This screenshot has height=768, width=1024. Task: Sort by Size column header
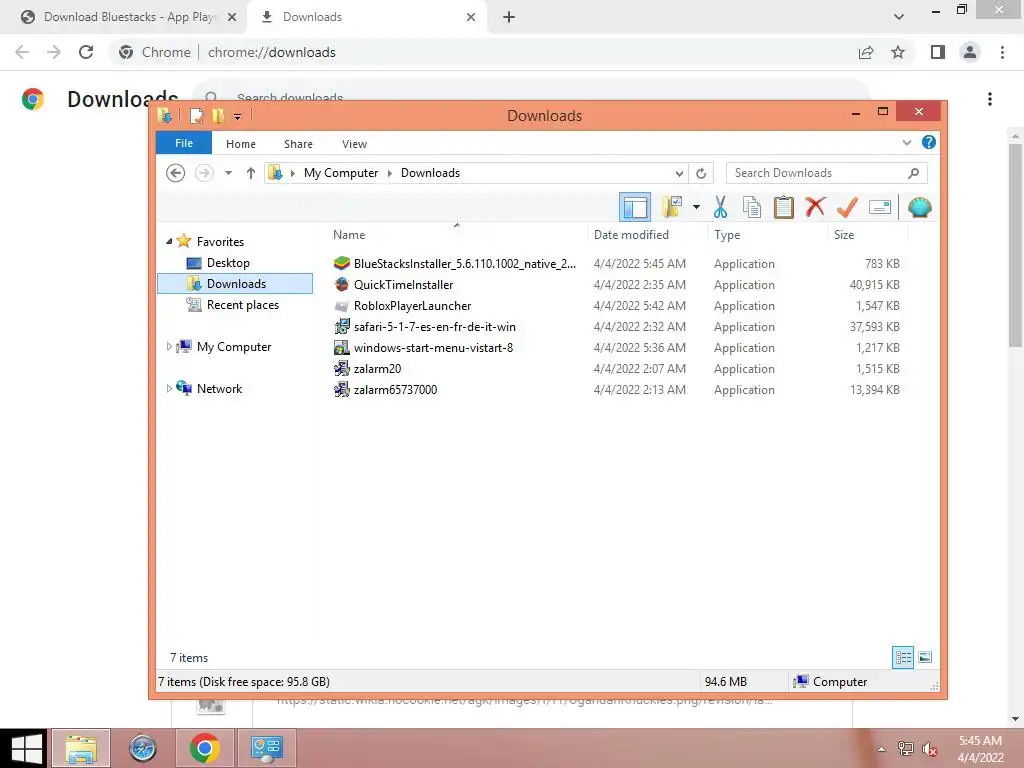tap(844, 234)
